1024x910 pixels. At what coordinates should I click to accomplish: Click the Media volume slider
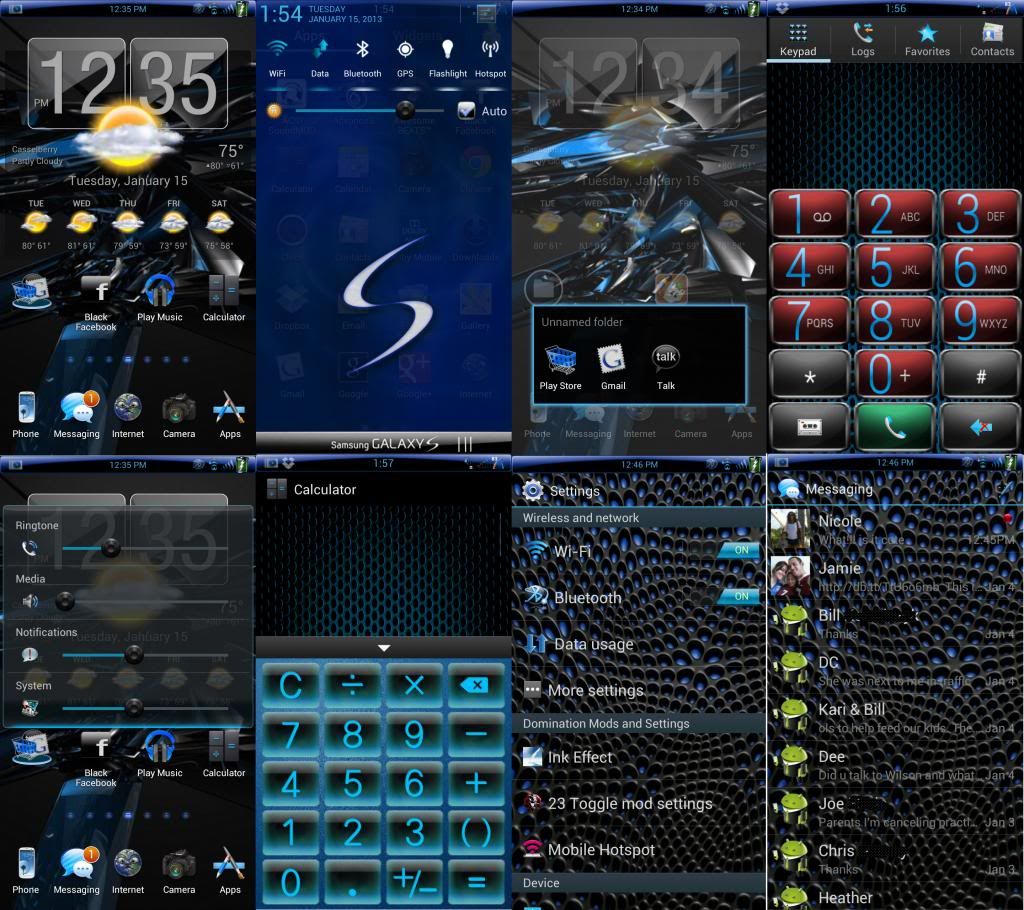click(140, 601)
